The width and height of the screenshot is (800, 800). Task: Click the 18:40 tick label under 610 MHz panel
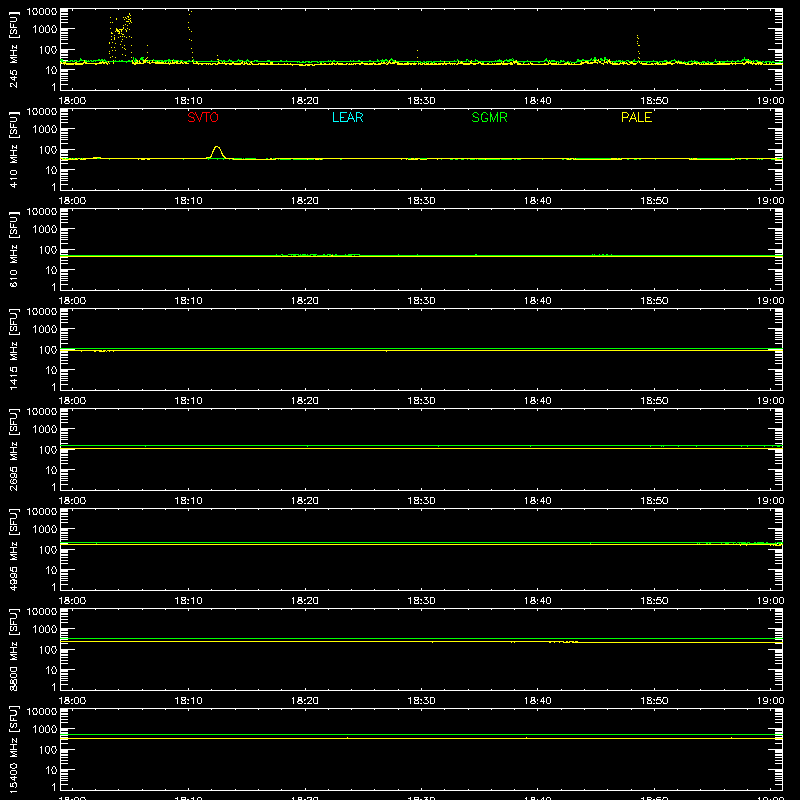tap(537, 301)
